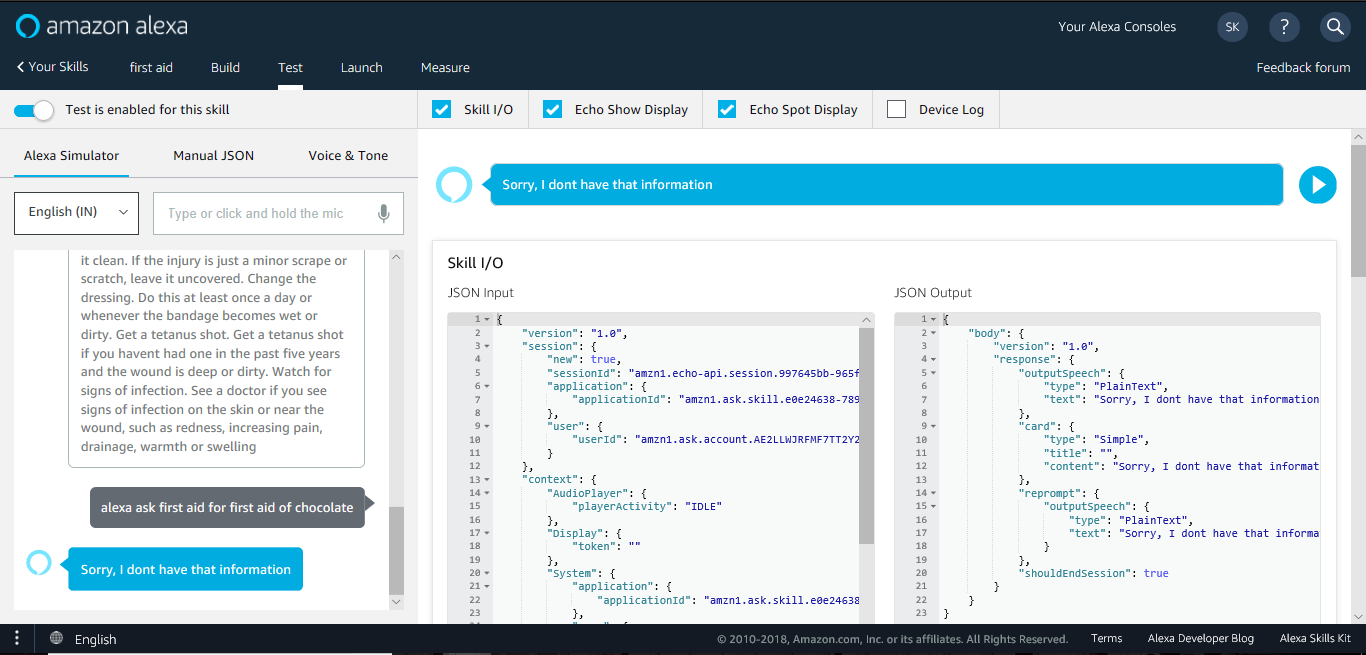The height and width of the screenshot is (655, 1366).
Task: Click the microphone icon in input box
Action: click(x=383, y=213)
